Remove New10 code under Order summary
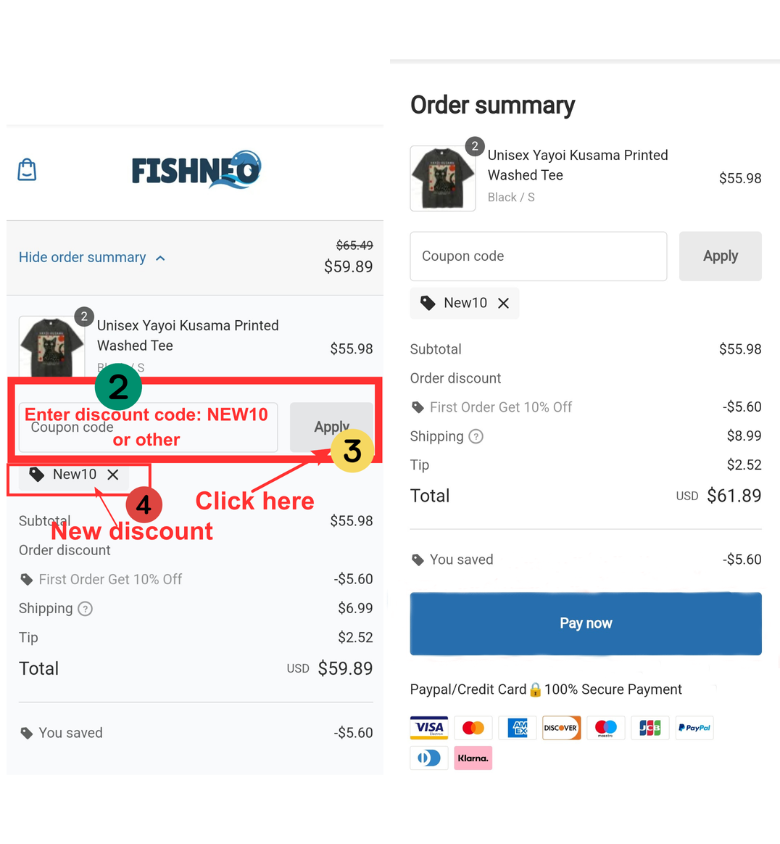 pos(503,304)
